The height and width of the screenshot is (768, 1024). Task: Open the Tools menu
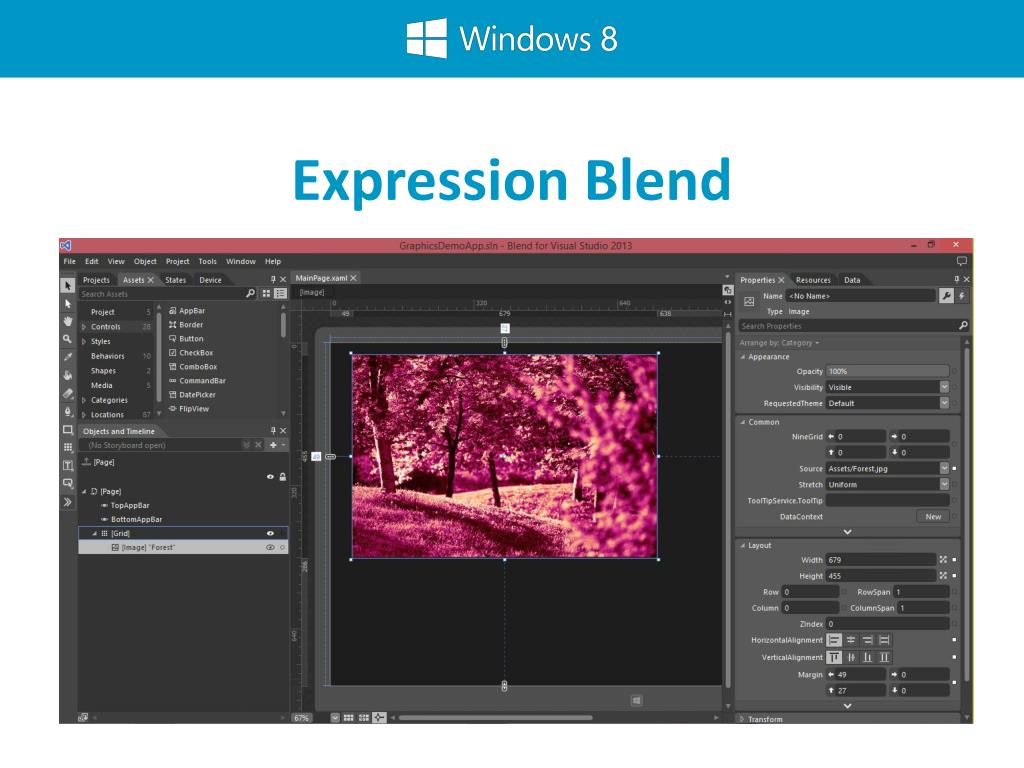(x=208, y=261)
